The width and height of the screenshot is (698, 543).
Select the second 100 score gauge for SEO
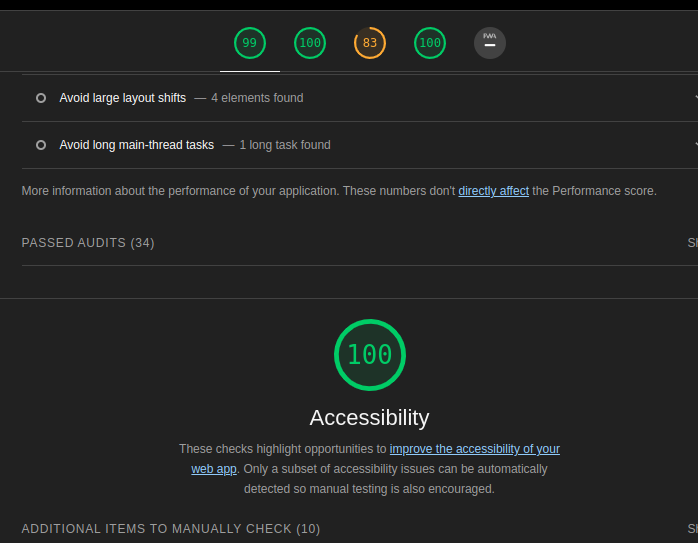click(x=430, y=43)
